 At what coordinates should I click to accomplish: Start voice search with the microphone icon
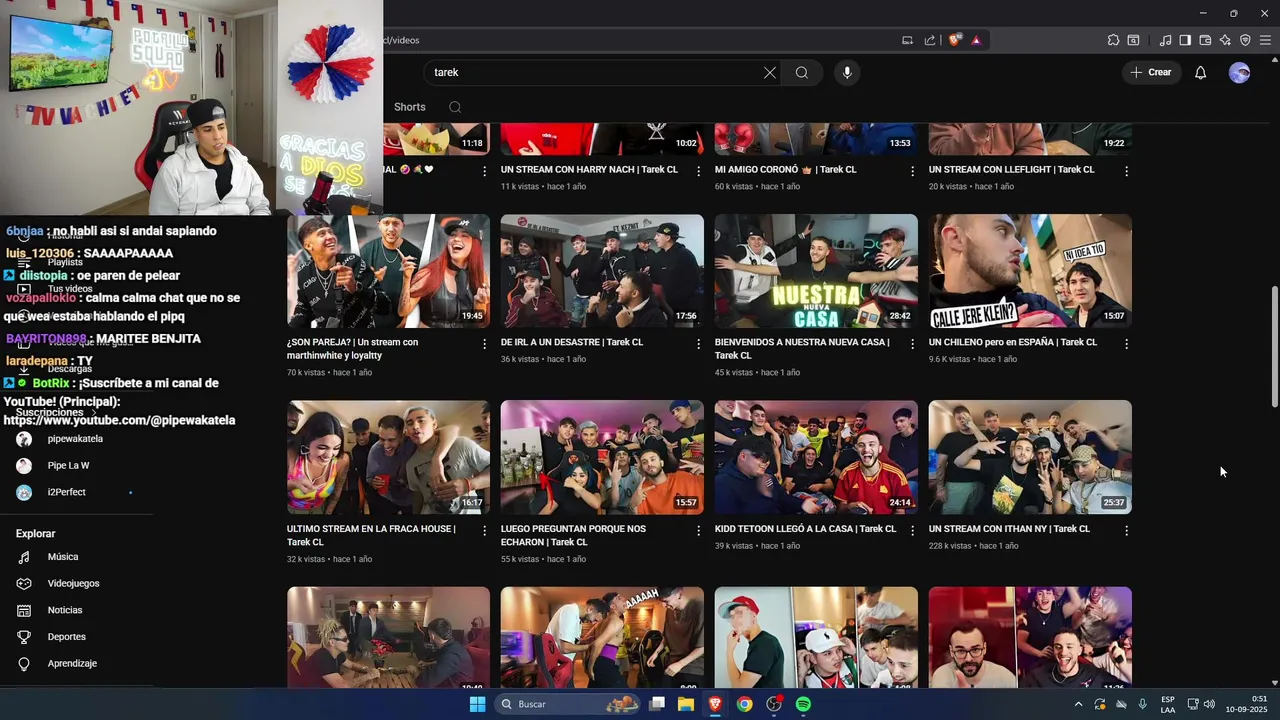(847, 72)
